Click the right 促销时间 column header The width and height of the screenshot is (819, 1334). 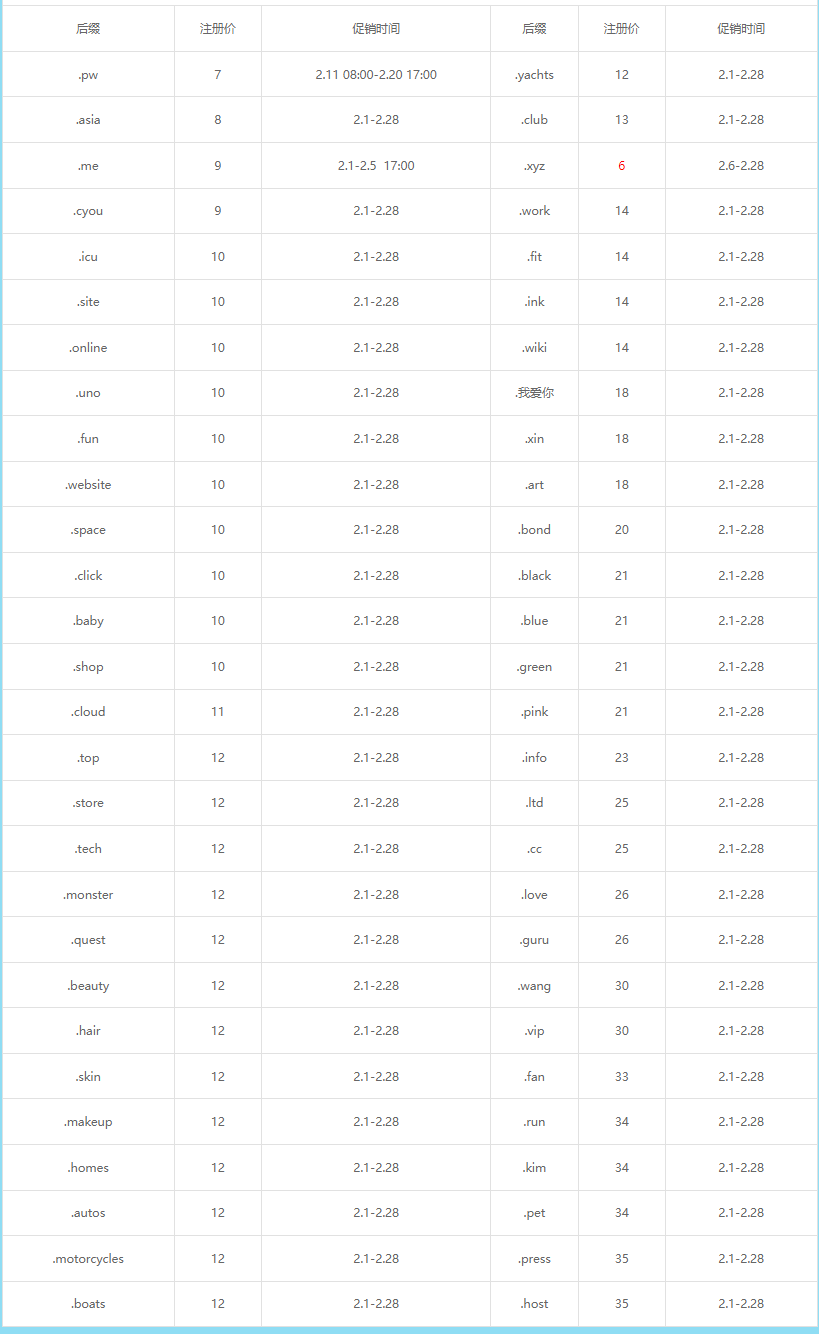tap(741, 29)
